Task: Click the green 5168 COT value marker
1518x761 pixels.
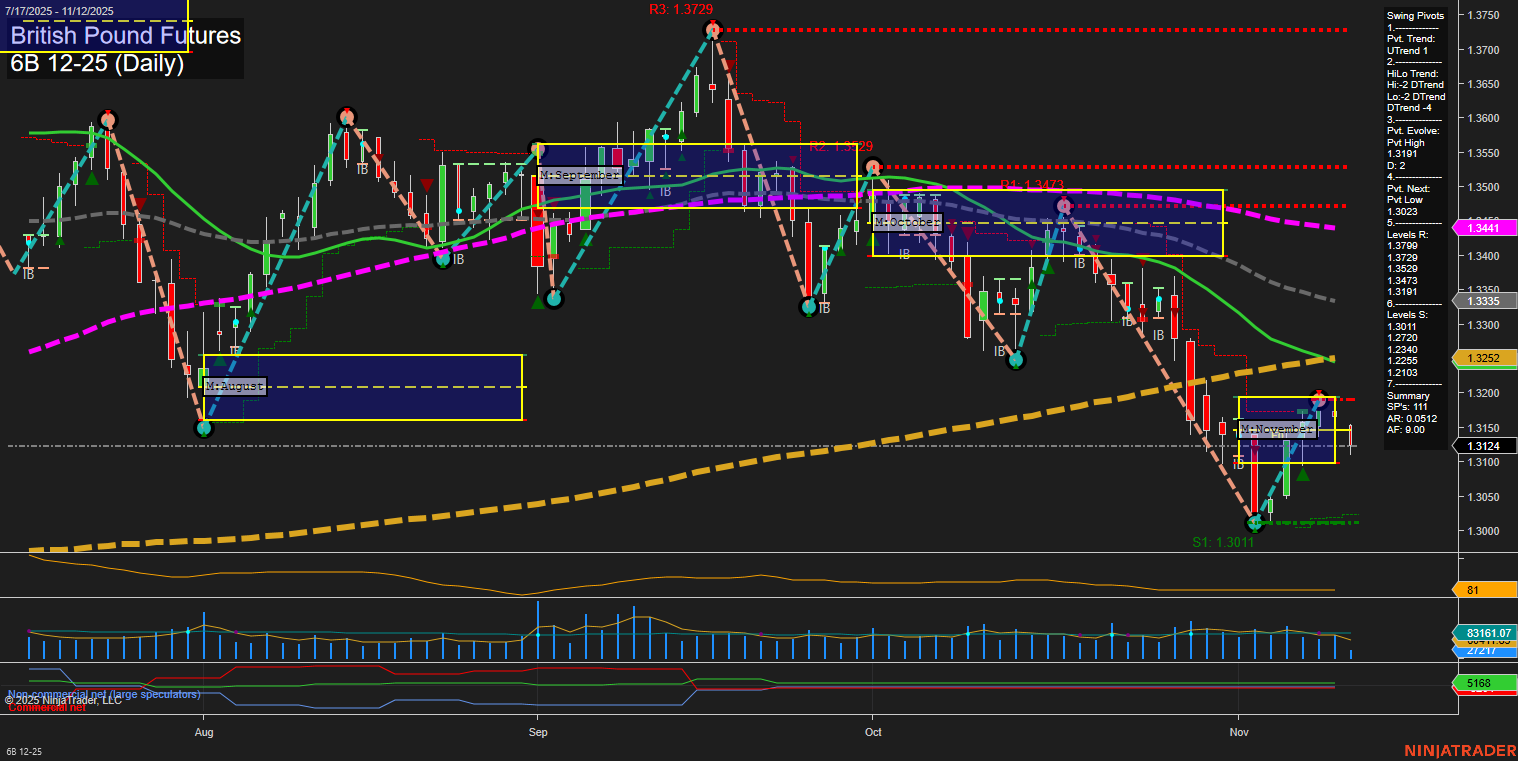Action: point(1487,683)
